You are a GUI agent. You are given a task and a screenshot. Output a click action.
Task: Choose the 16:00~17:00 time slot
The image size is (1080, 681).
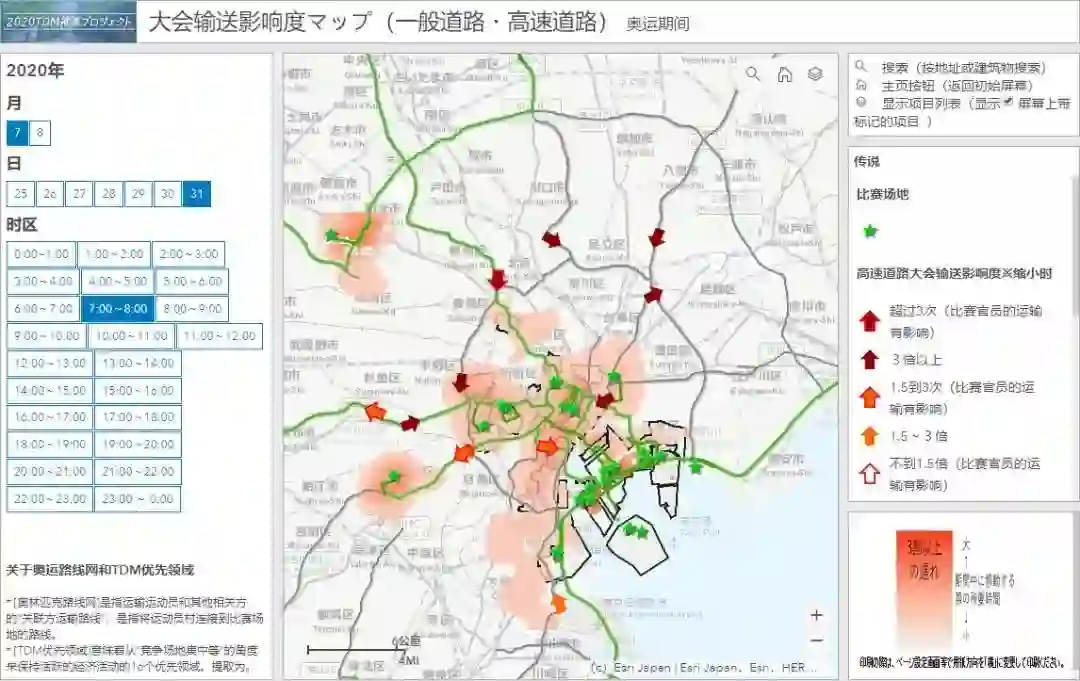[50, 417]
